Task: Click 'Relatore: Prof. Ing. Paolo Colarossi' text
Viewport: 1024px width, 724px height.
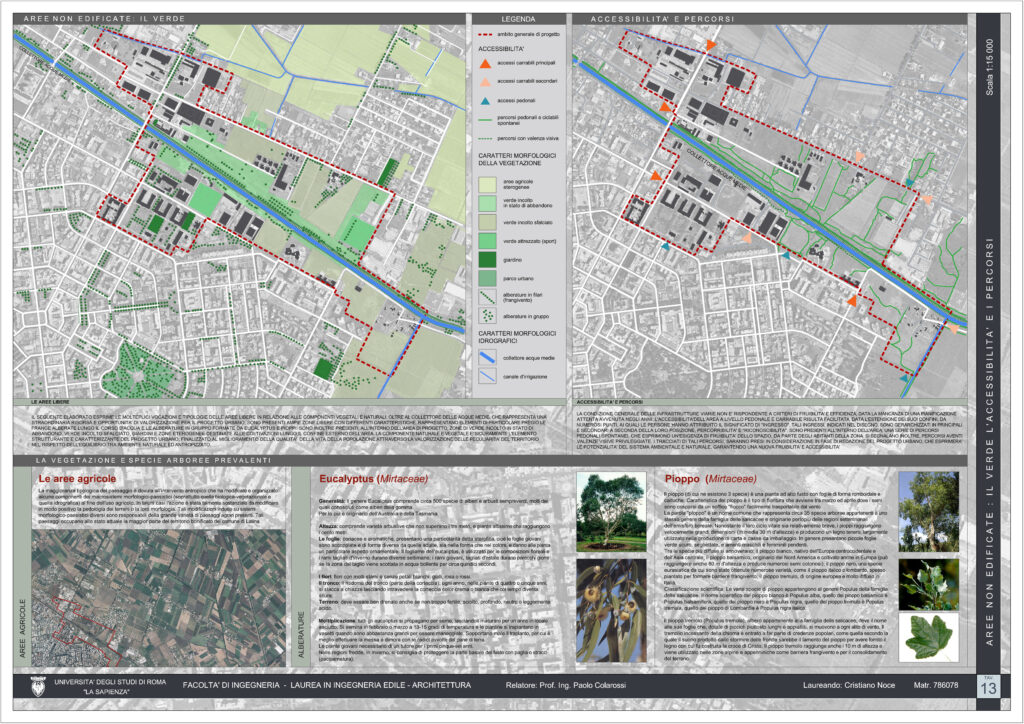Action: point(566,685)
